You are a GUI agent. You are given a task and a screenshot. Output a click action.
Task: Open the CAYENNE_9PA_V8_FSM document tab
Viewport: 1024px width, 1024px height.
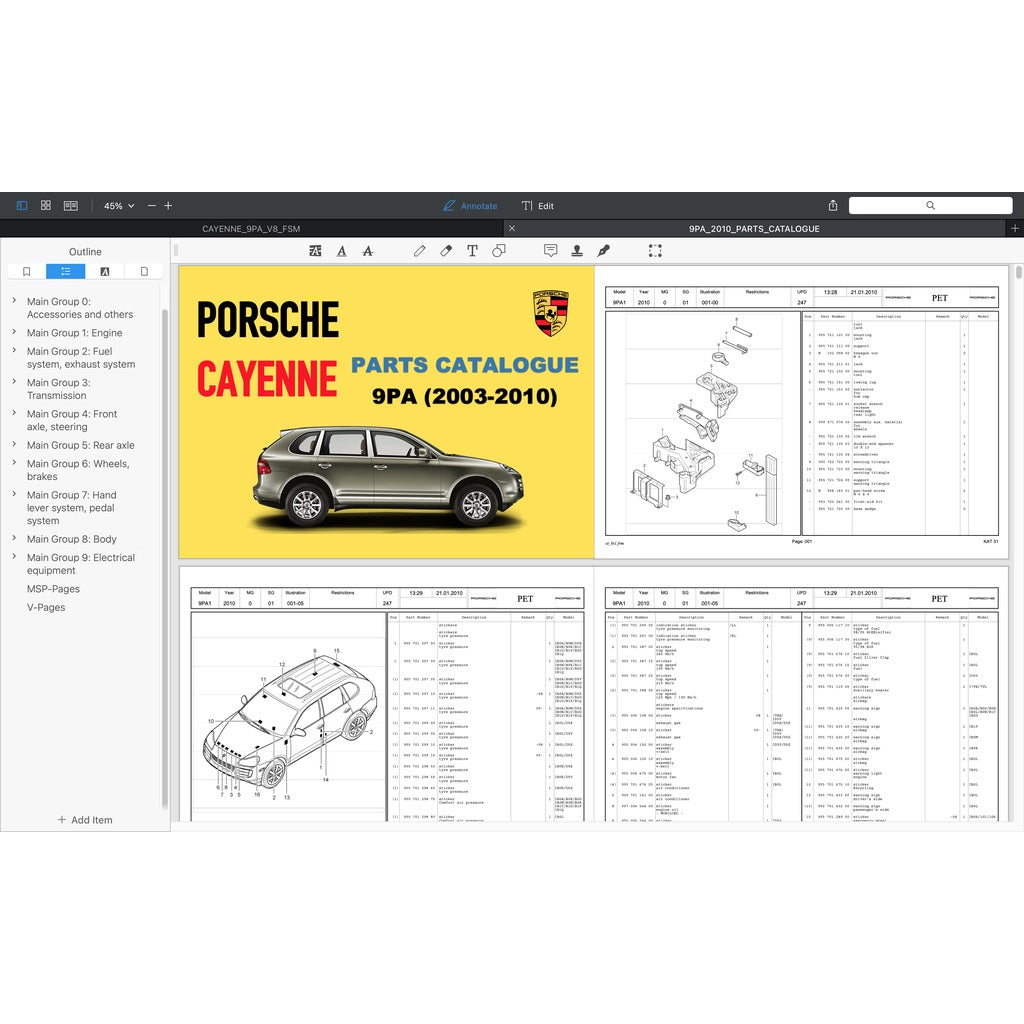click(251, 229)
